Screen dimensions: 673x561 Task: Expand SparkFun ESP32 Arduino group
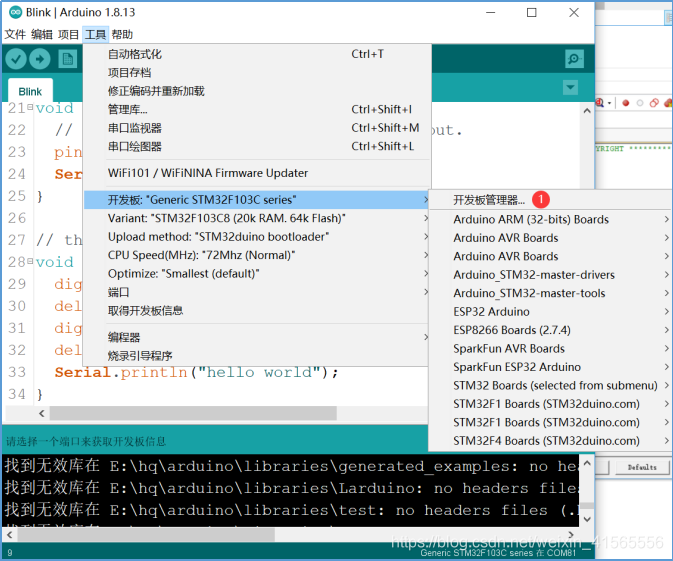pos(550,367)
